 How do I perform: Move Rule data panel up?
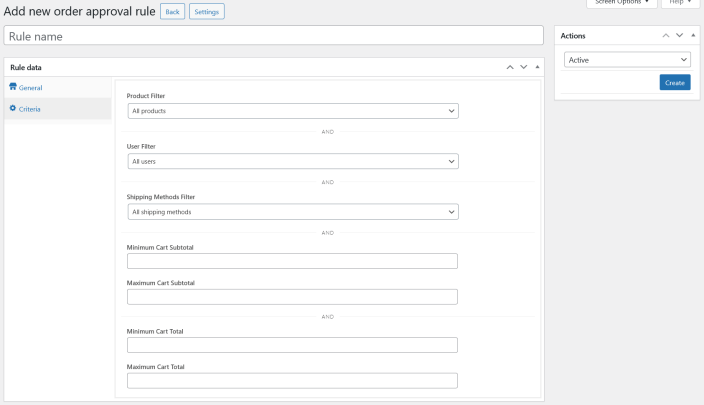click(x=511, y=67)
